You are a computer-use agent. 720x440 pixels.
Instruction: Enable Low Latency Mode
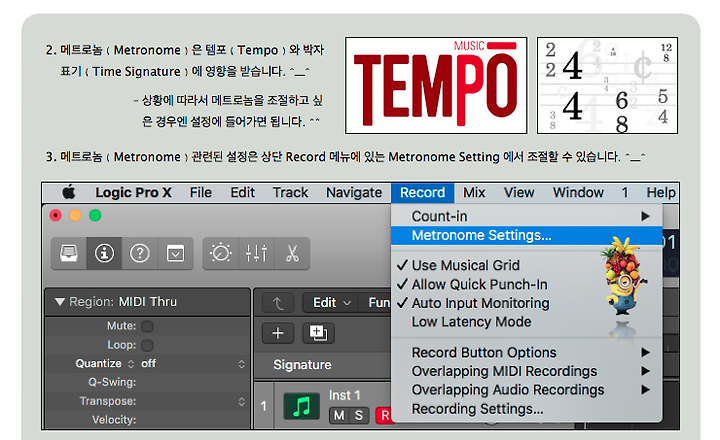[x=527, y=322]
